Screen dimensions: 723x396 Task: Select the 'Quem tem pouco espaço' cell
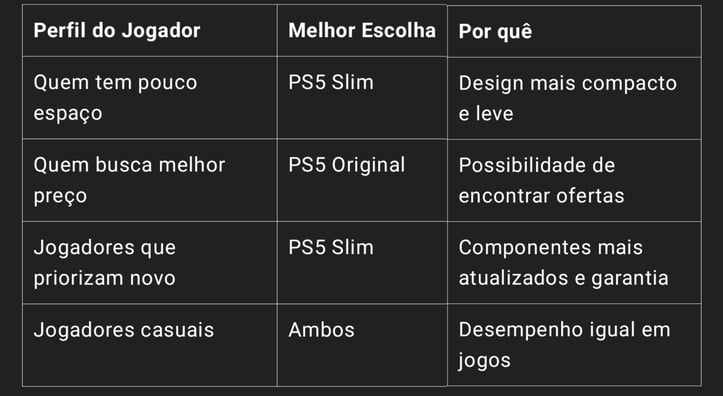[x=149, y=97]
